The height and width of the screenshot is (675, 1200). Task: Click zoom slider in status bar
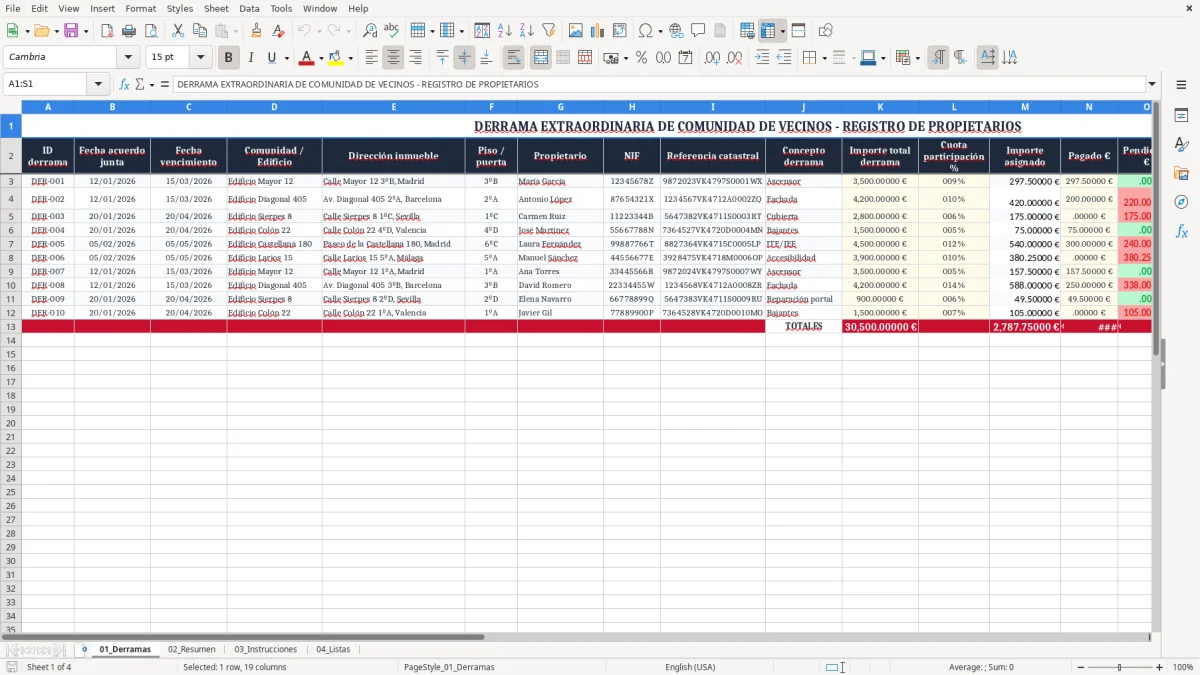[1120, 667]
